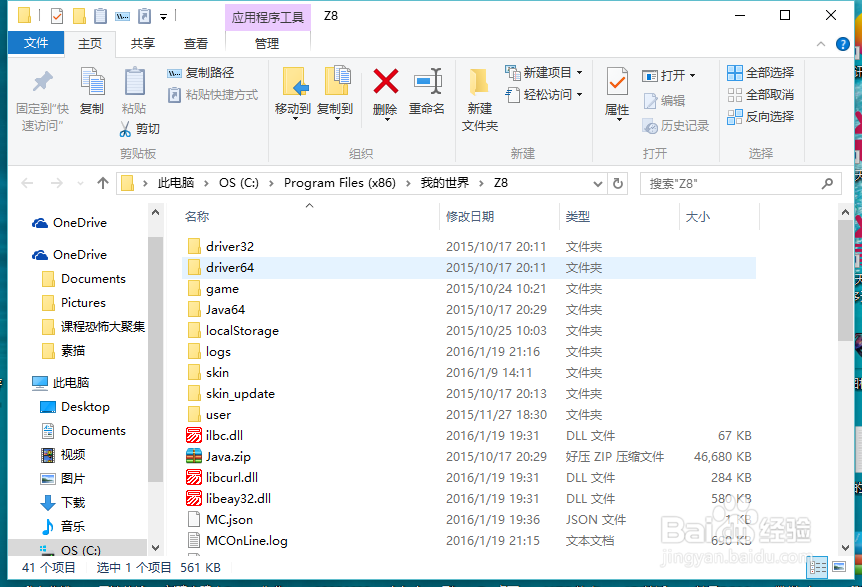Click navigation pane scroll down arrow
The width and height of the screenshot is (862, 587).
tap(156, 548)
